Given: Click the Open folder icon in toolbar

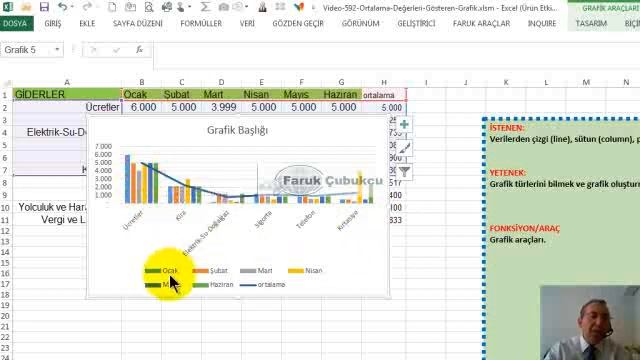Looking at the screenshot, I should click(26, 7).
